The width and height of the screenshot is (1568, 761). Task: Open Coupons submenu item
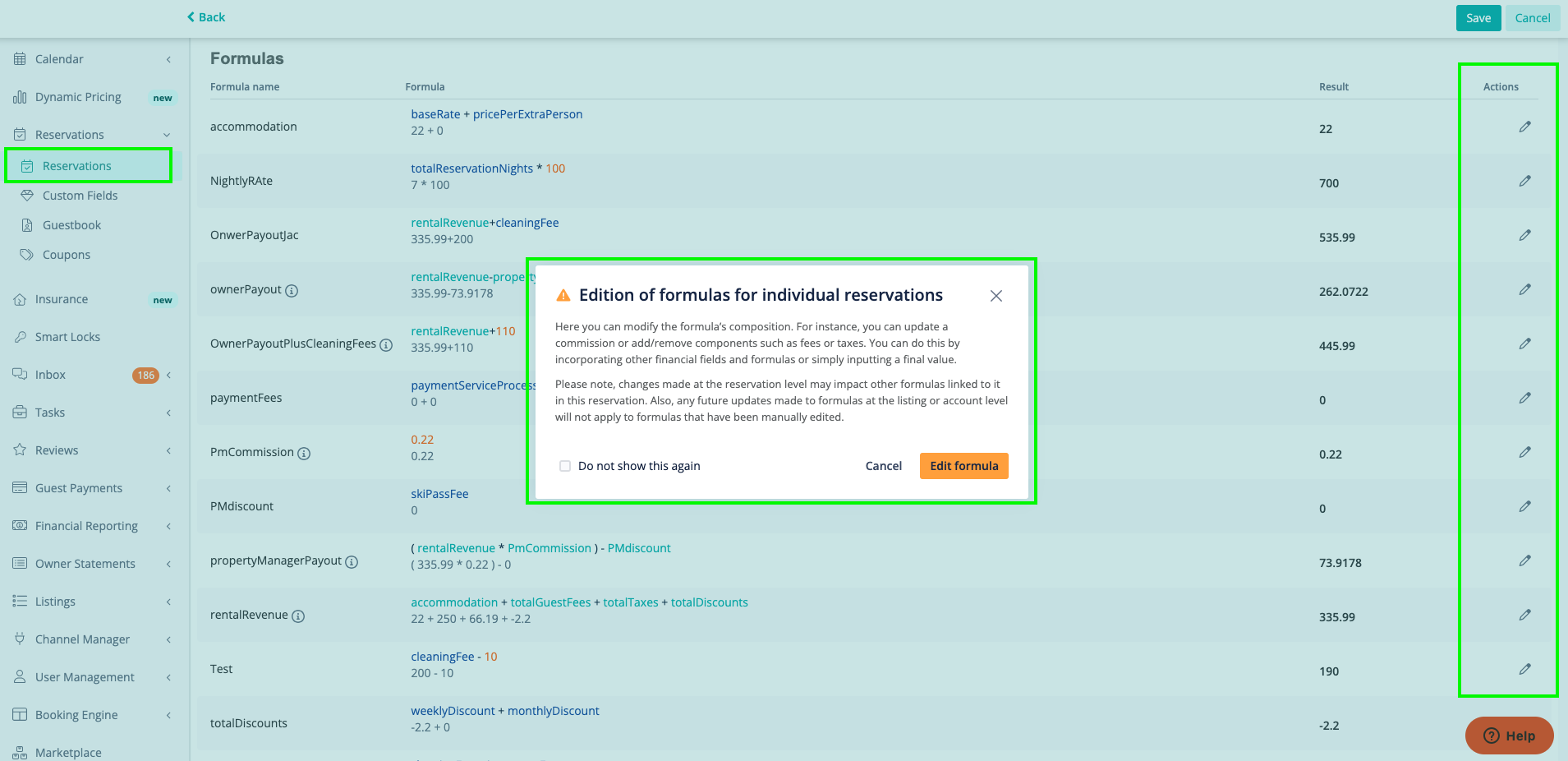pos(66,255)
